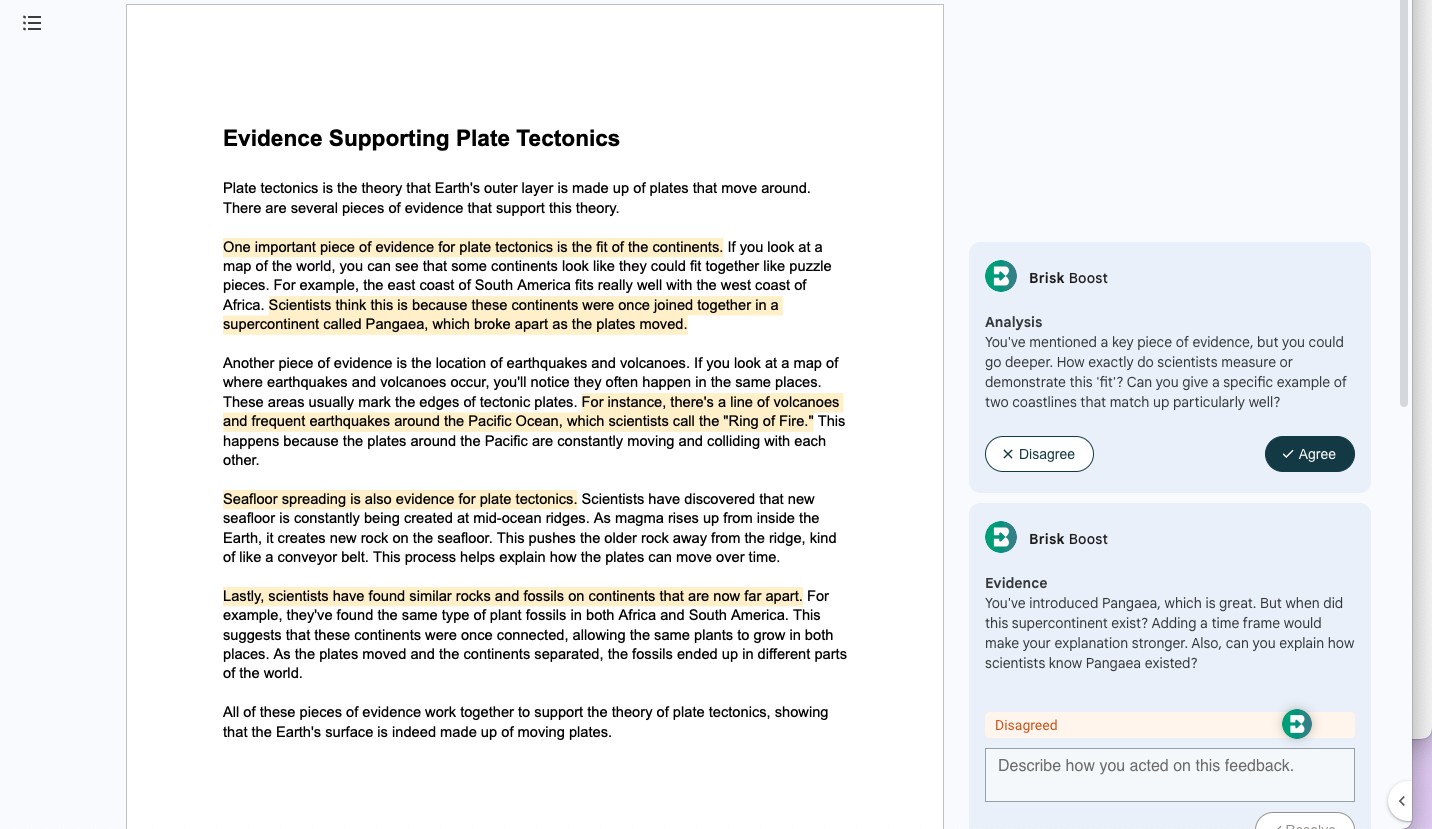The image size is (1432, 829).
Task: Open the document outline icon
Action: pyautogui.click(x=32, y=23)
